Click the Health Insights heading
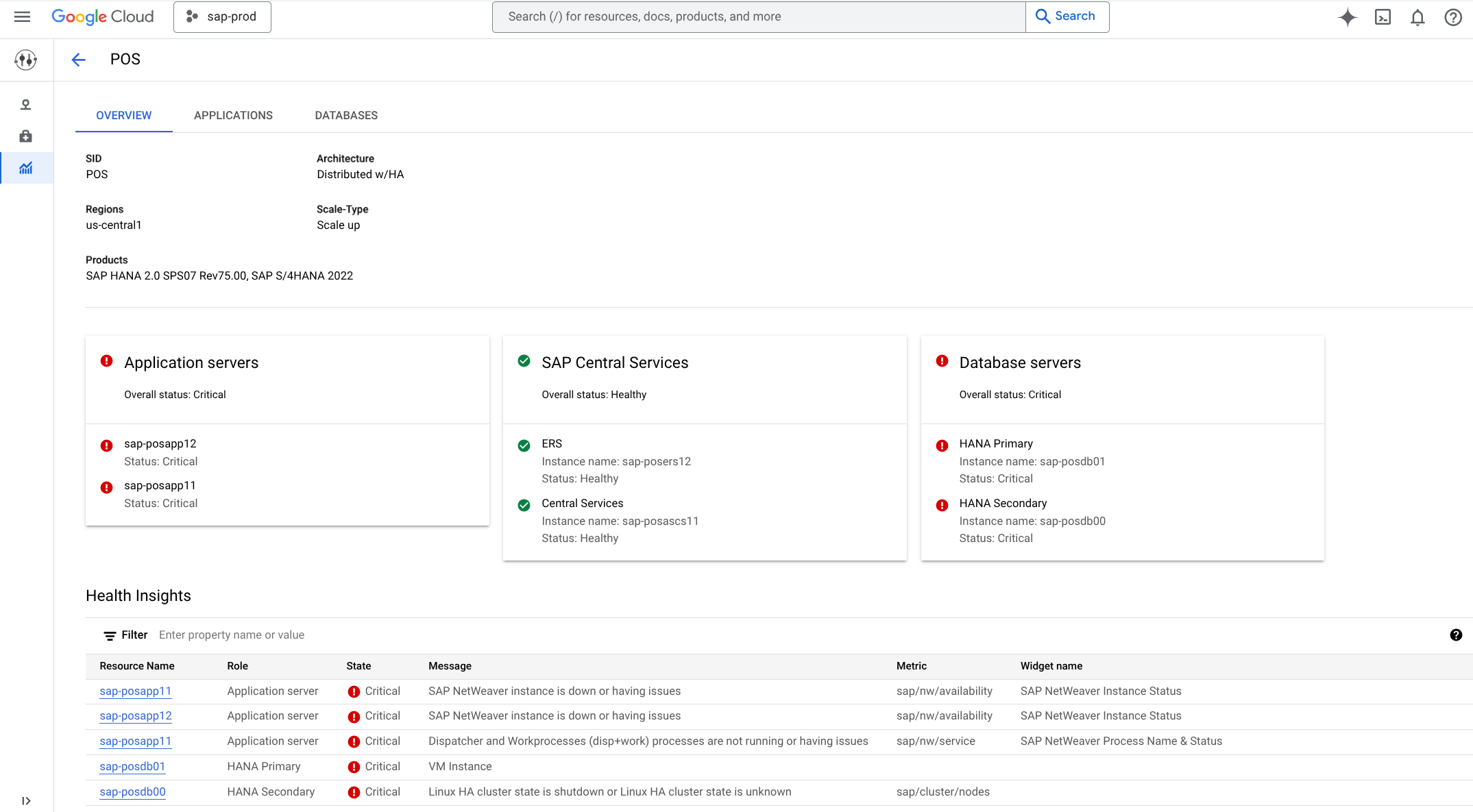The image size is (1473, 812). point(138,596)
